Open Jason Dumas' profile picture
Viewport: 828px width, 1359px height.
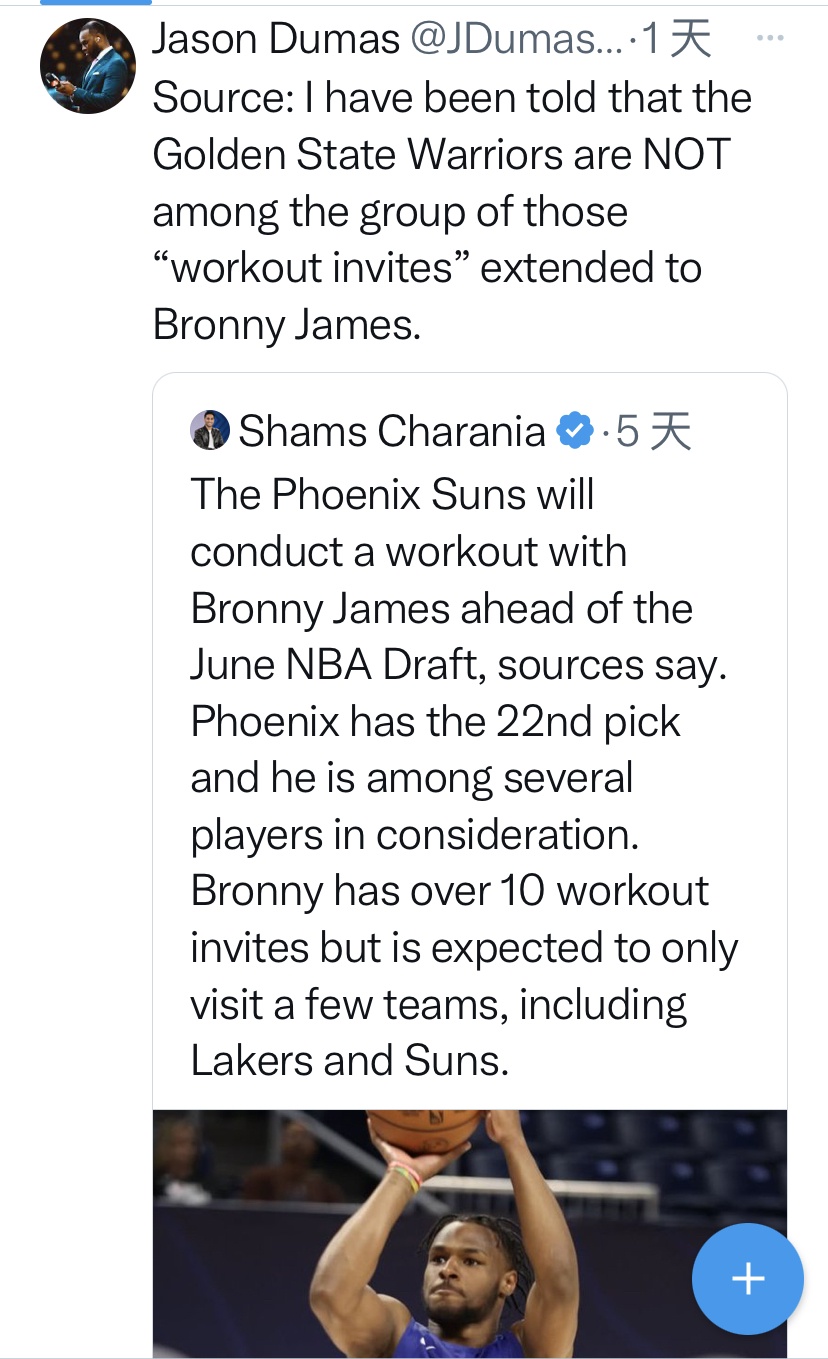point(87,66)
